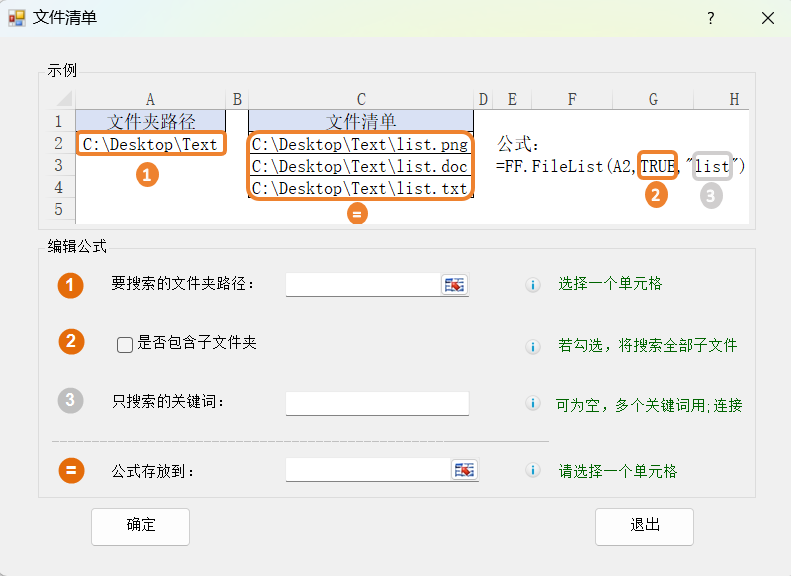Click info icon next to 请选择一个单元格

tap(533, 470)
